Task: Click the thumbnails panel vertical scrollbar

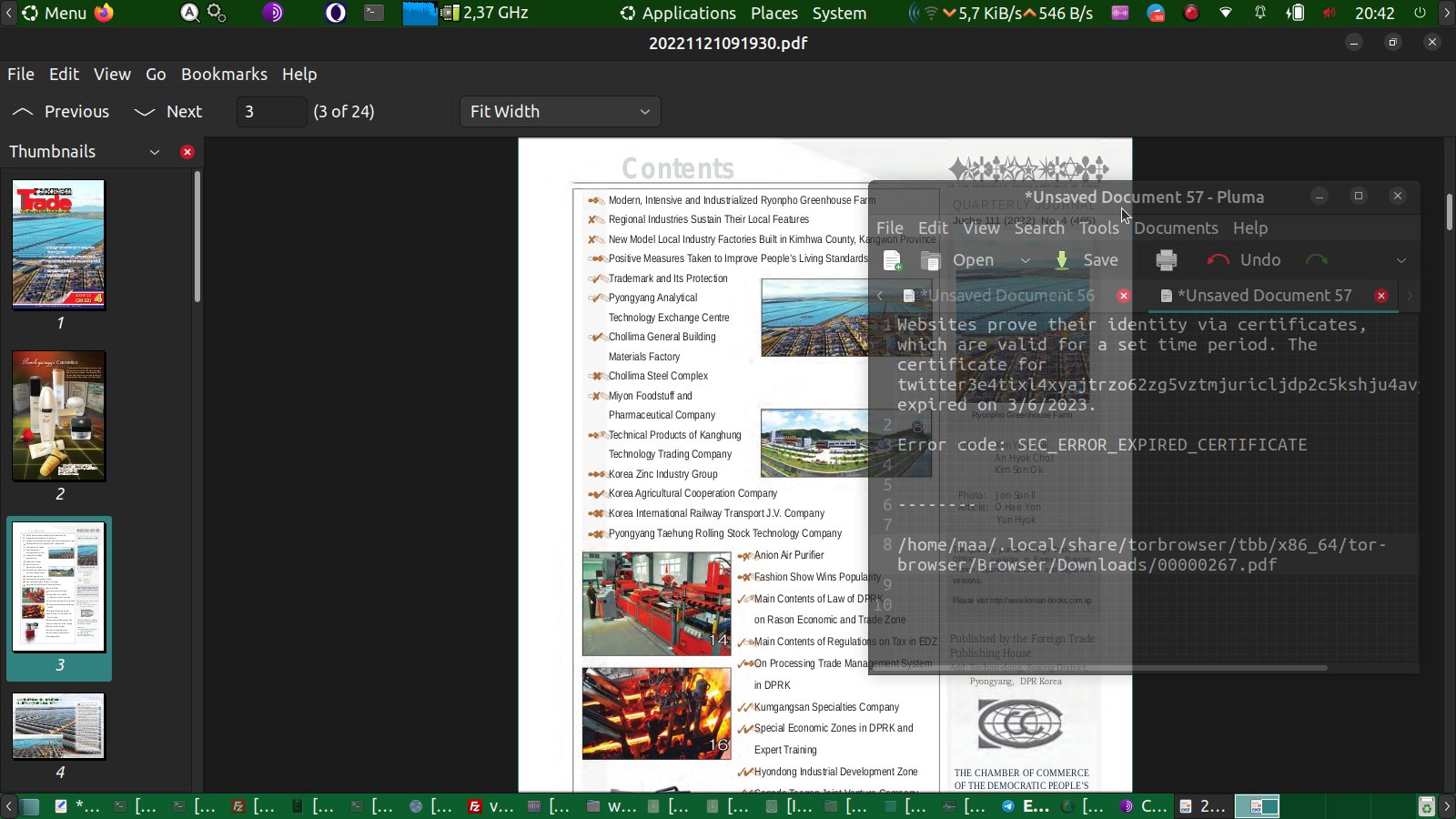Action: (x=197, y=237)
